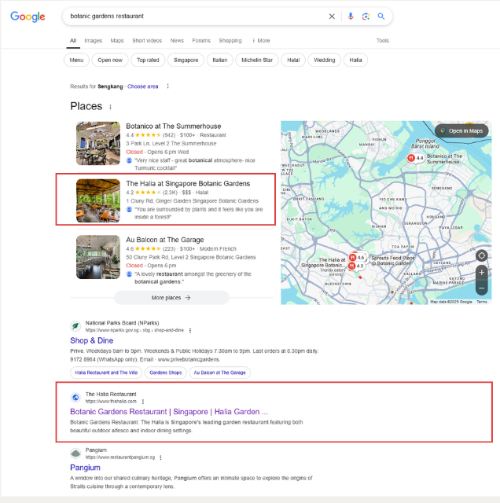The image size is (500, 503).
Task: Switch to the Images tab
Action: (x=93, y=41)
